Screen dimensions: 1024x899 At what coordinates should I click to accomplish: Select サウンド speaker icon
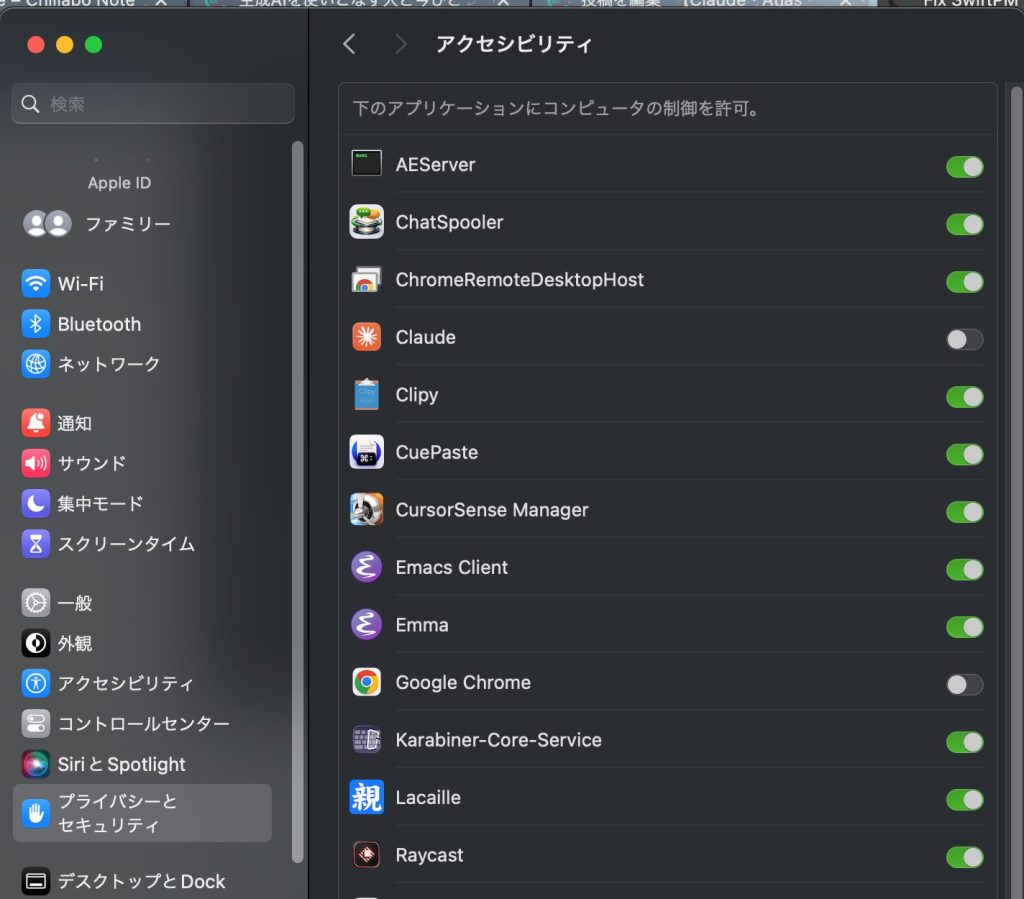tap(36, 463)
